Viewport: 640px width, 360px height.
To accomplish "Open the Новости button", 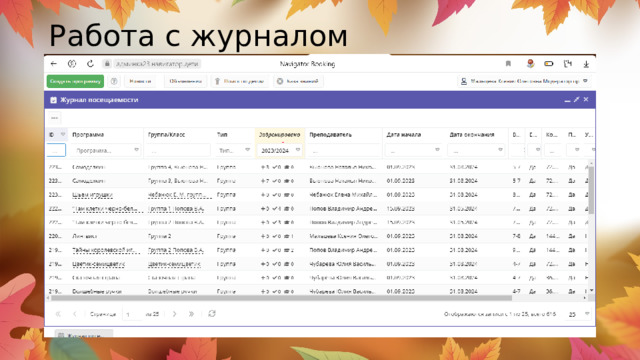I will [x=140, y=81].
